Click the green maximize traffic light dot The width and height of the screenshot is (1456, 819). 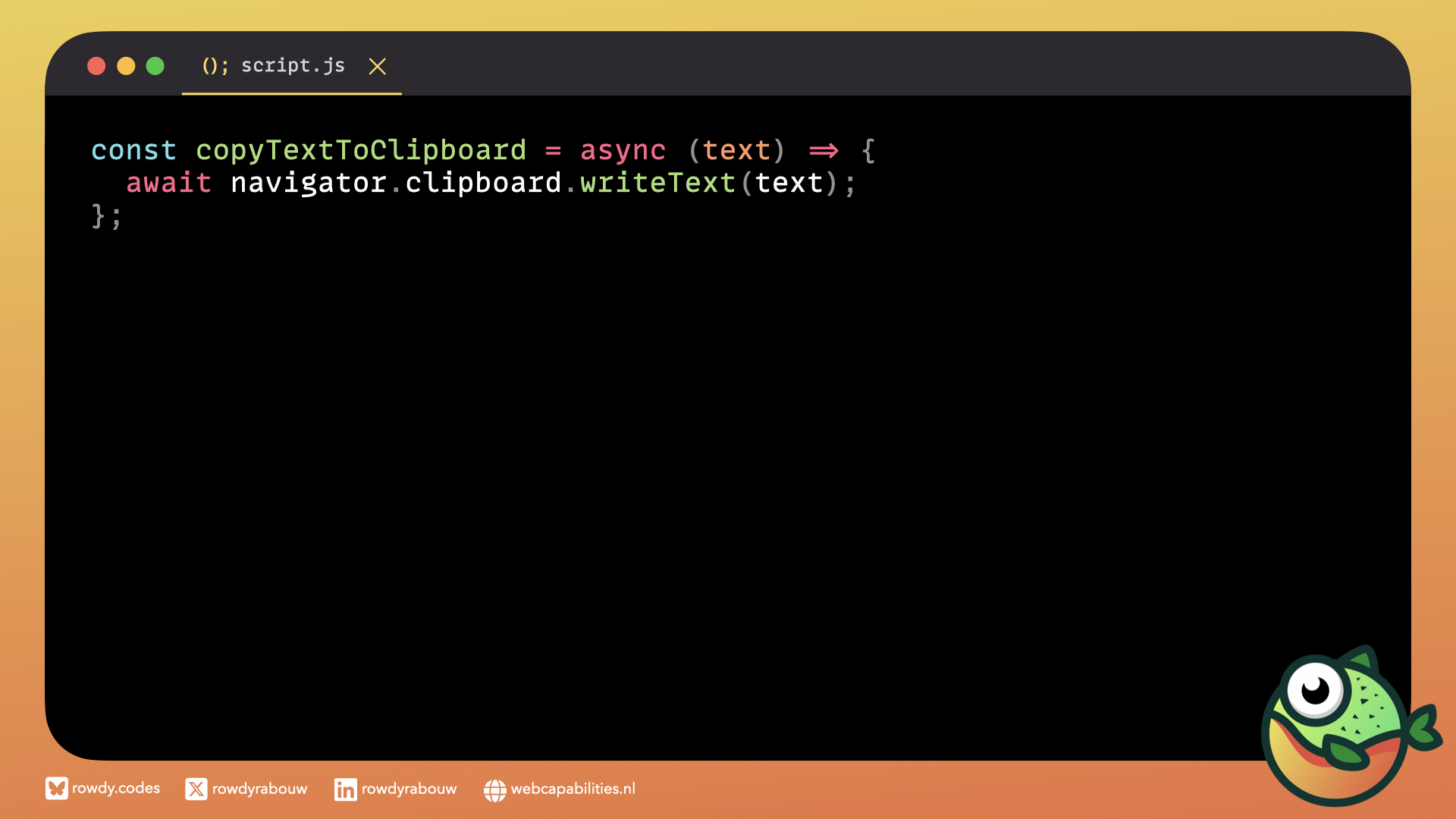[x=155, y=67]
